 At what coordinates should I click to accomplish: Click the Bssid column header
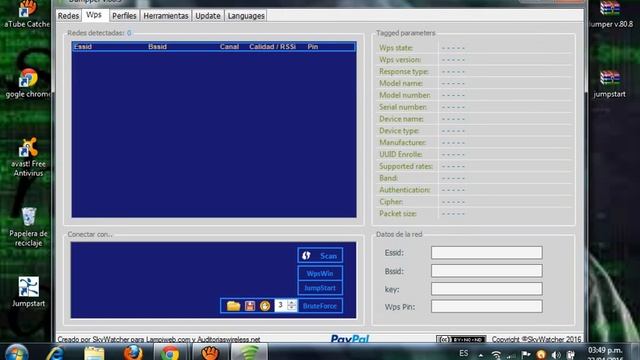pos(158,47)
